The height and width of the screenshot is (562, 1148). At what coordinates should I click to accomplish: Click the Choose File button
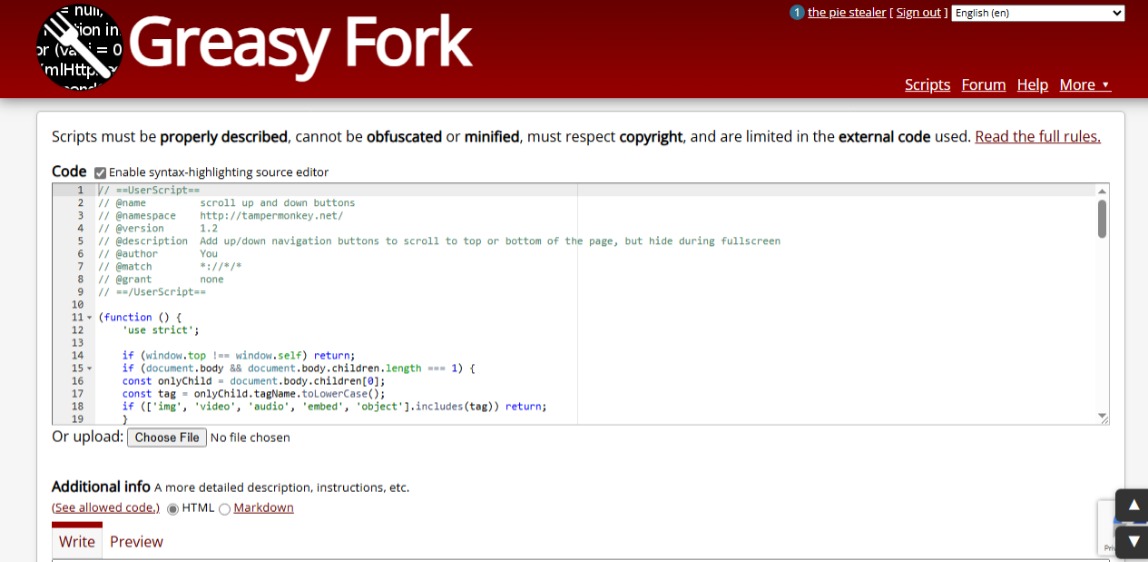(x=167, y=438)
